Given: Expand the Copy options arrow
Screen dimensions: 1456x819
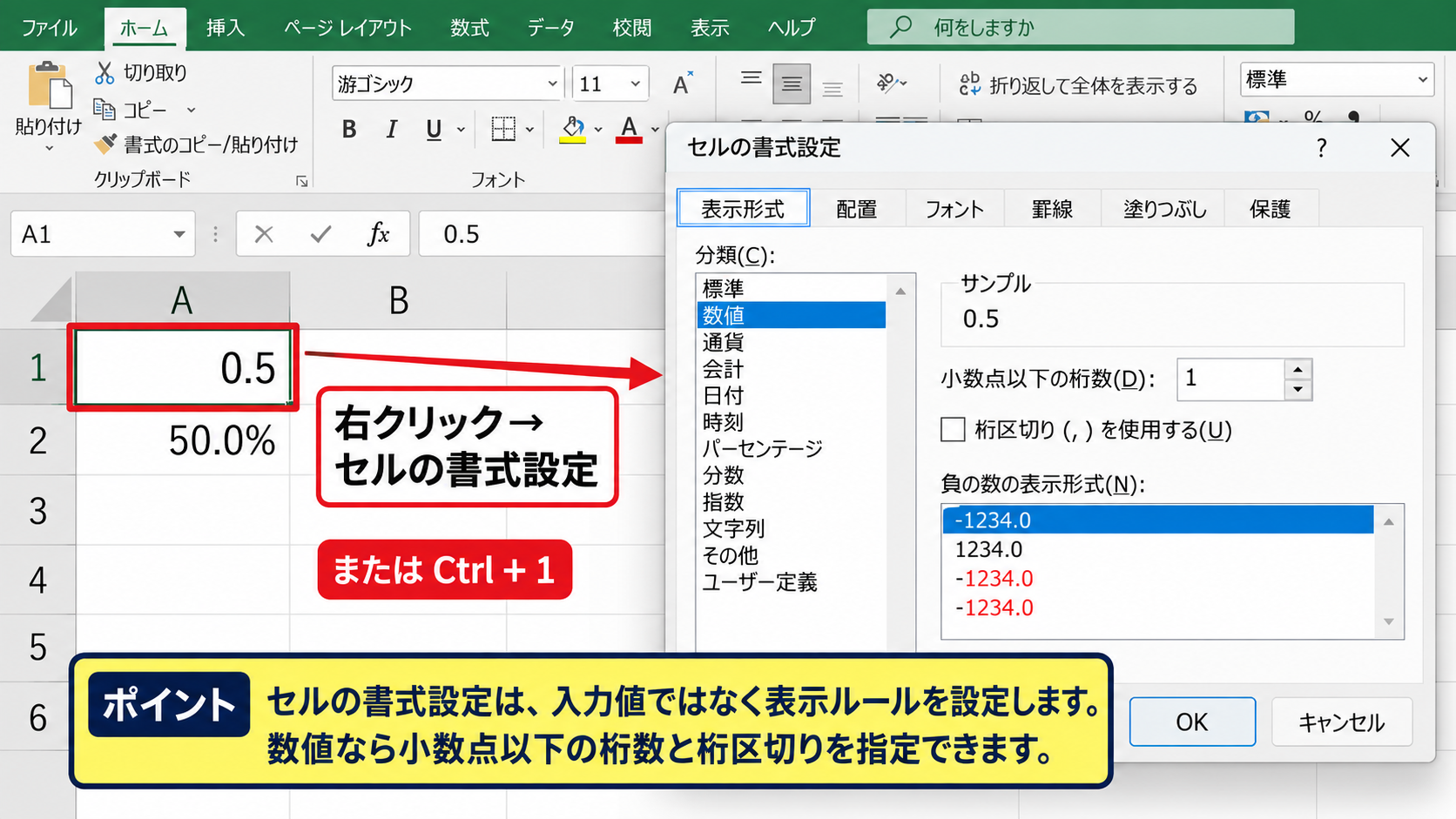Looking at the screenshot, I should pyautogui.click(x=191, y=111).
